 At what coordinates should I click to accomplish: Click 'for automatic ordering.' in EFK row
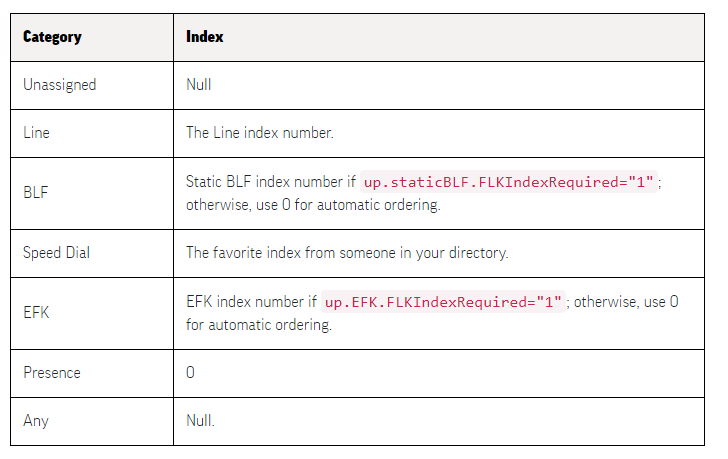(259, 325)
